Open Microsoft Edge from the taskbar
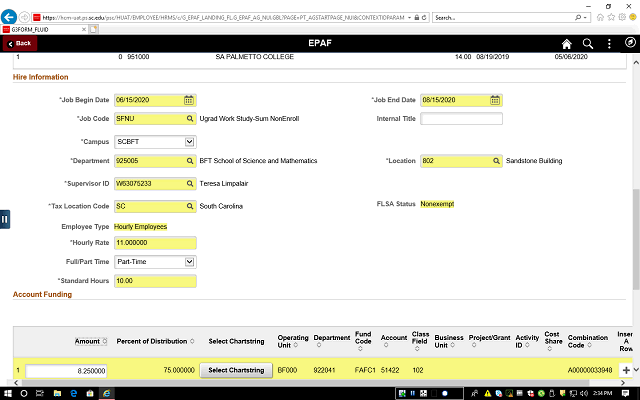640x400 pixels. (x=73, y=393)
